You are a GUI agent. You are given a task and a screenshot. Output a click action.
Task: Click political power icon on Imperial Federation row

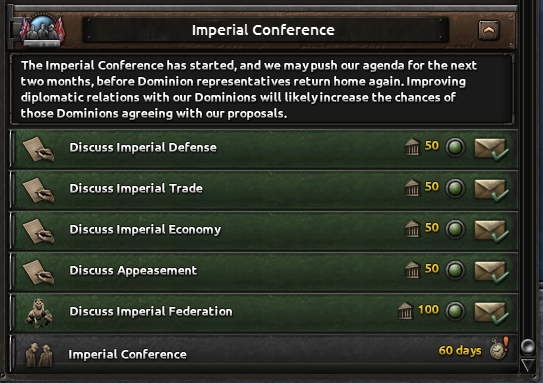click(x=405, y=311)
